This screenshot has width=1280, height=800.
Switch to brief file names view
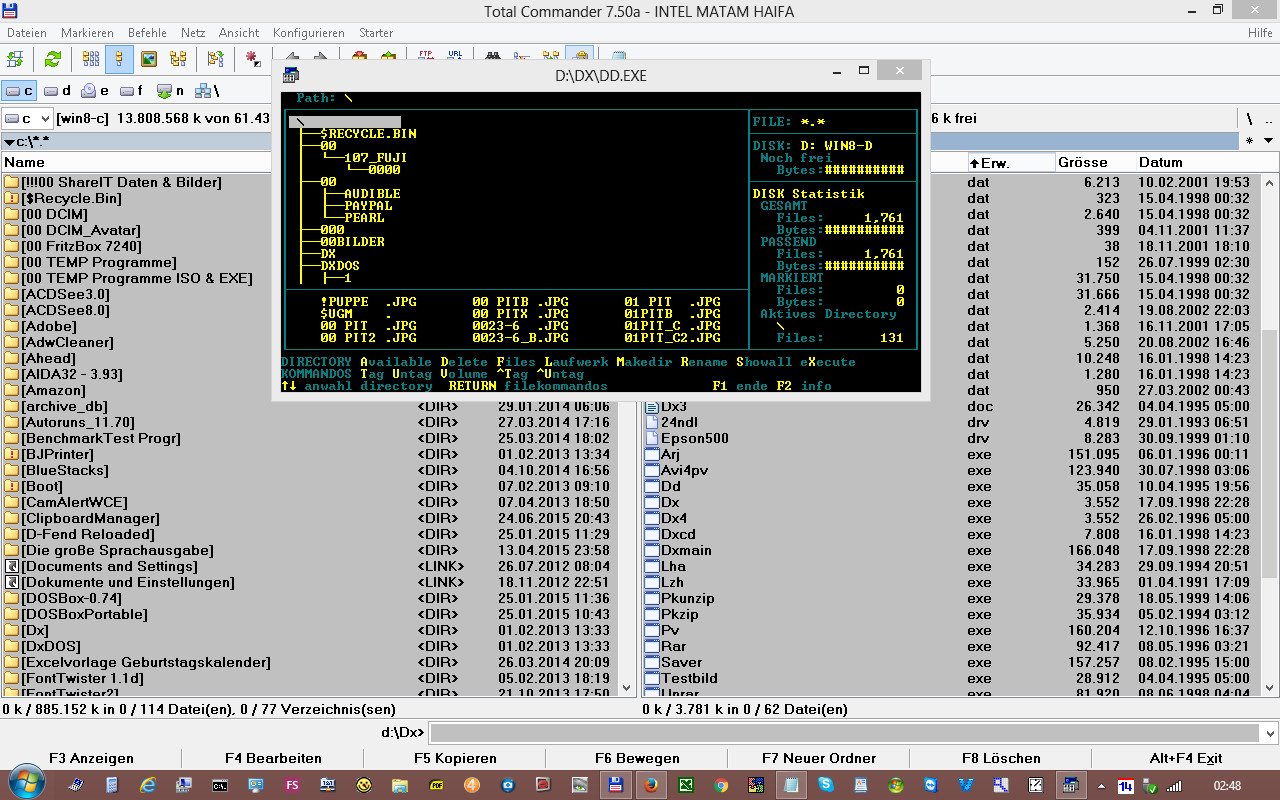(91, 59)
